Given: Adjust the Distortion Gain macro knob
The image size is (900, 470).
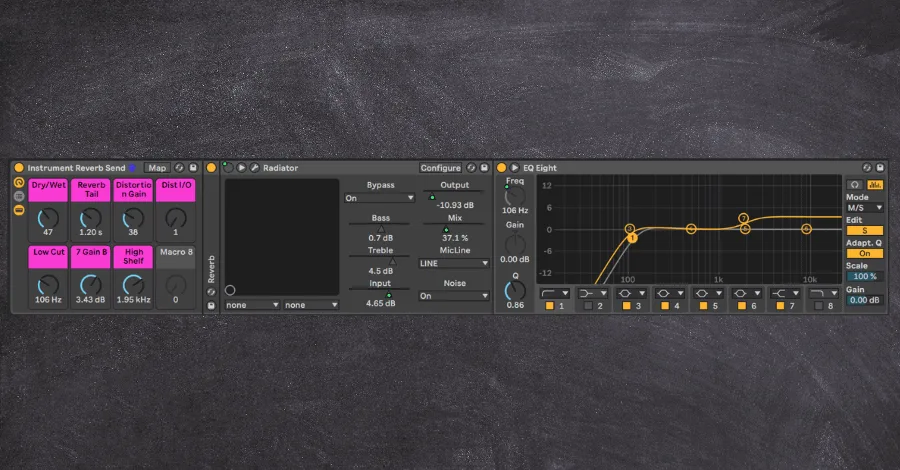Looking at the screenshot, I should [x=133, y=218].
